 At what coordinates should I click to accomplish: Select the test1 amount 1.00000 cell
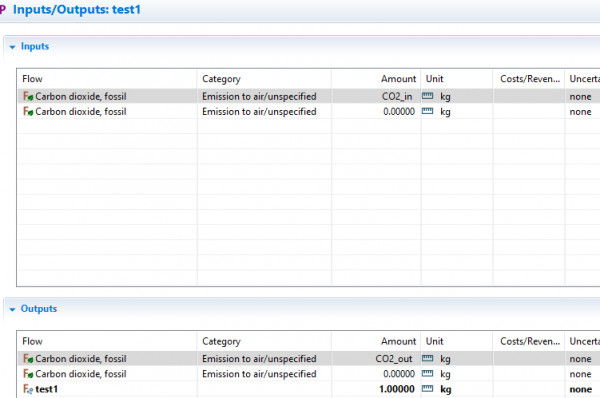(376, 389)
